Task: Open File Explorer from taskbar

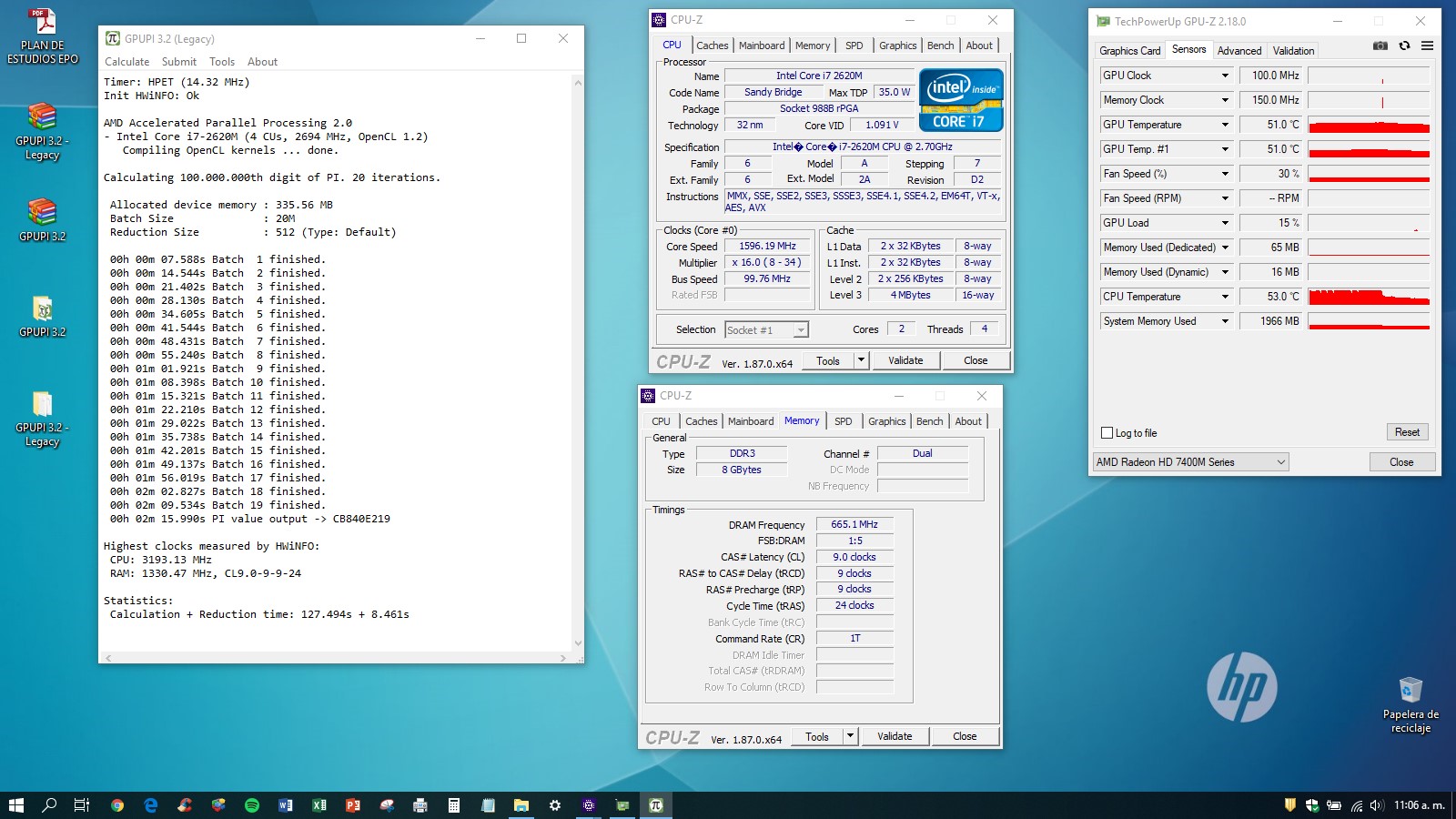Action: pos(521,805)
